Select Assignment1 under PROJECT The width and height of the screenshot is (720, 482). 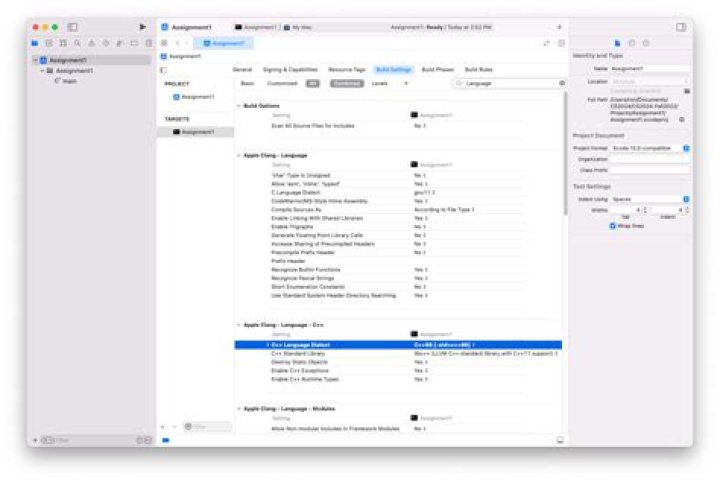(x=194, y=97)
